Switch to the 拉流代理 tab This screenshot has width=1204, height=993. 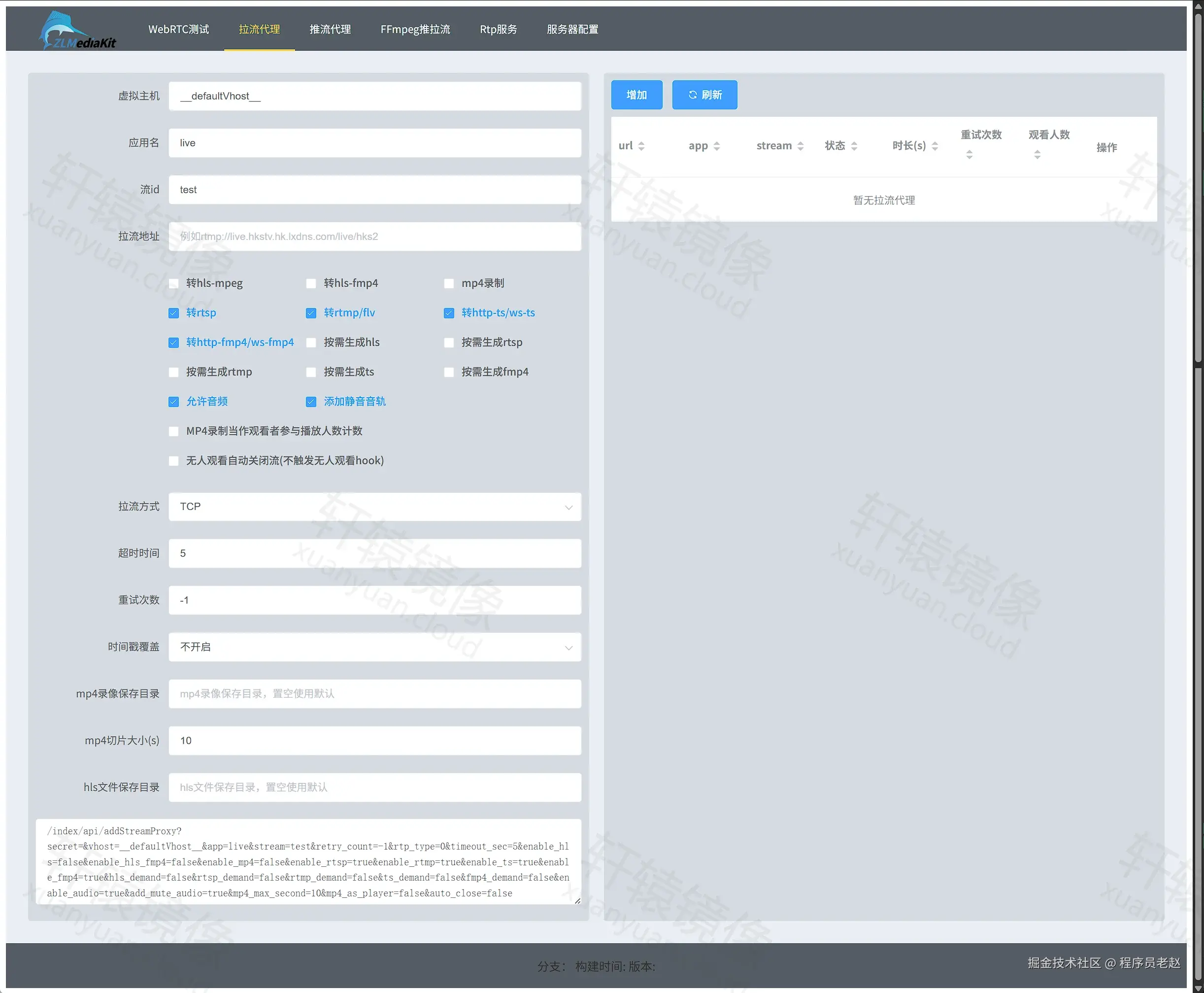coord(260,29)
